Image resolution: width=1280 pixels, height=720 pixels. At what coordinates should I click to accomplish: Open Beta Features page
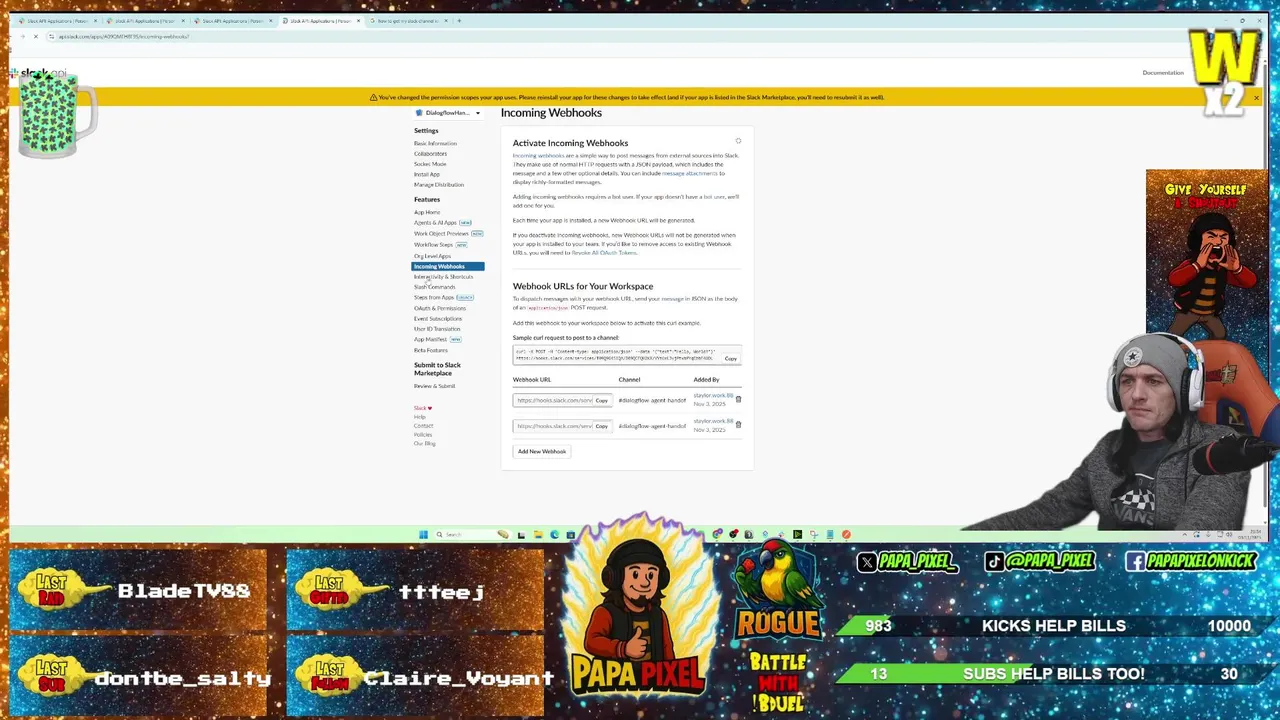[431, 350]
